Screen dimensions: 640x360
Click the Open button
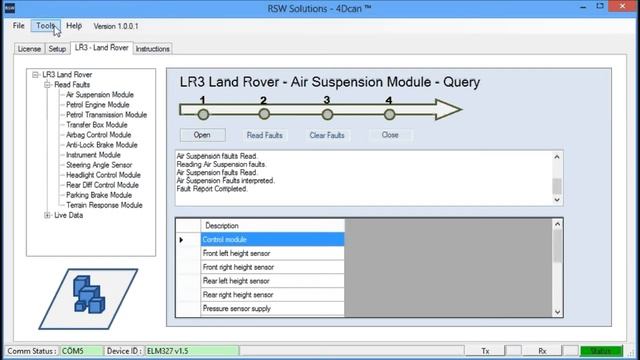(202, 135)
